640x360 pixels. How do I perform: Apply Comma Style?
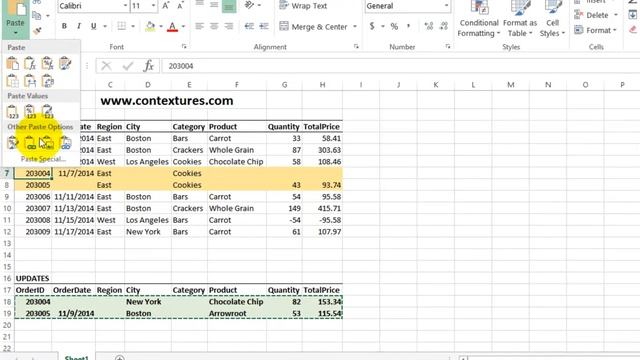[x=409, y=27]
